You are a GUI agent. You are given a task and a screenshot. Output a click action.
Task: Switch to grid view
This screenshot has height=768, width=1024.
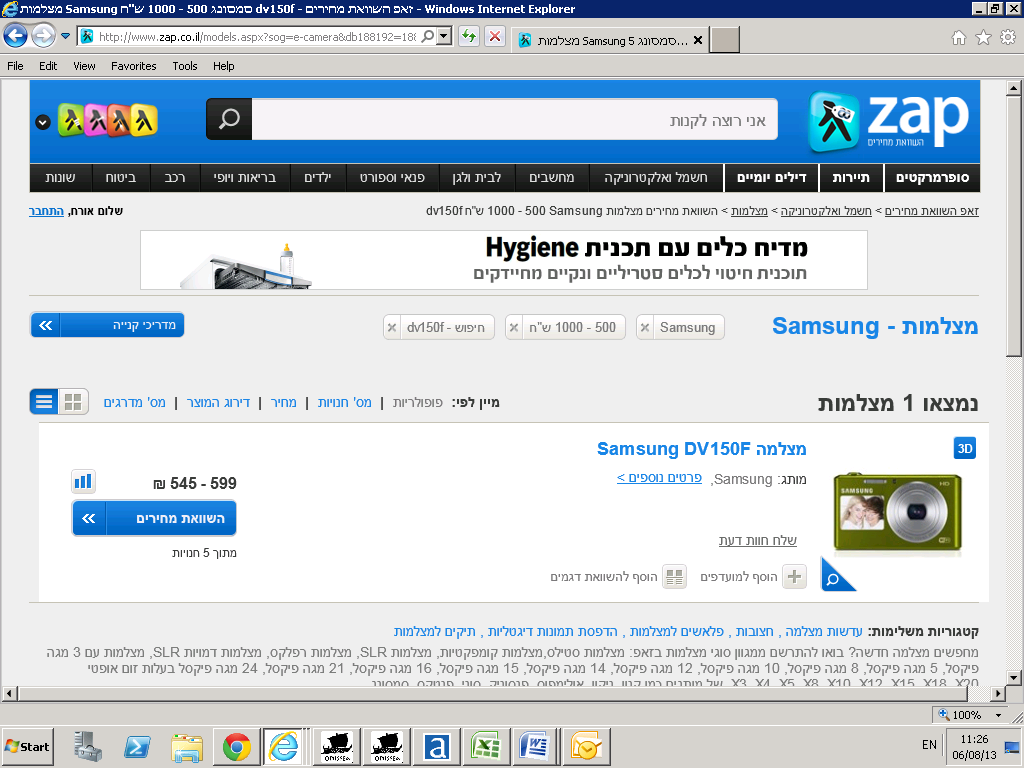73,402
